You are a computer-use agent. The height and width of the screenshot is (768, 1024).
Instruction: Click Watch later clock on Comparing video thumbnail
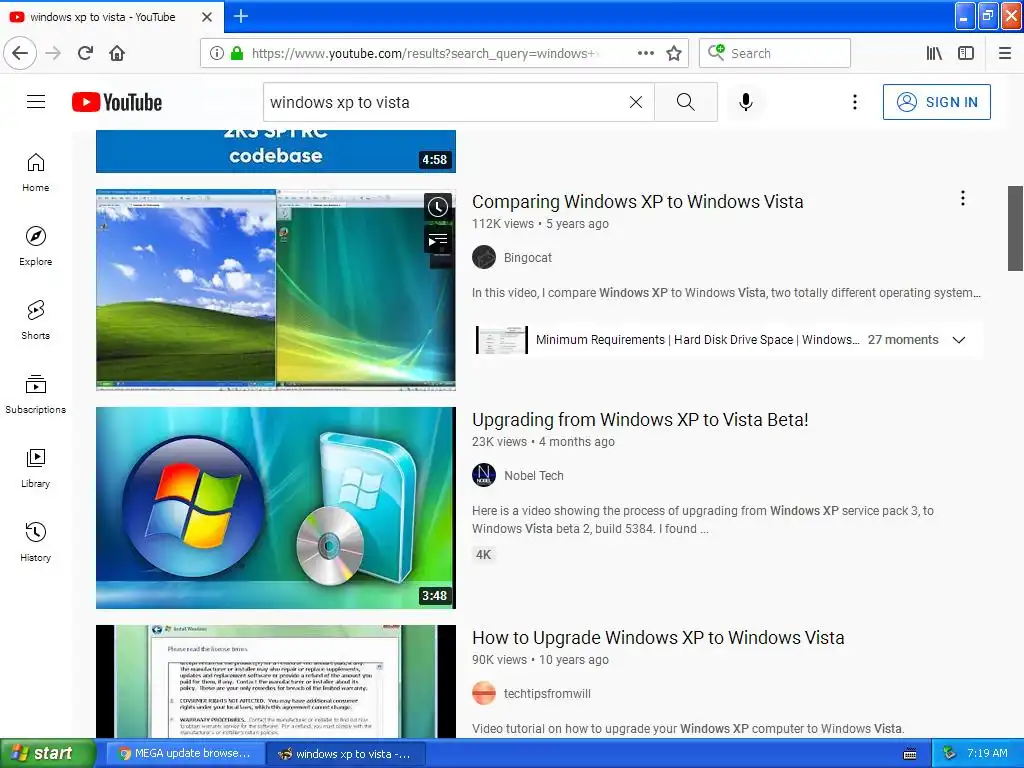(438, 207)
